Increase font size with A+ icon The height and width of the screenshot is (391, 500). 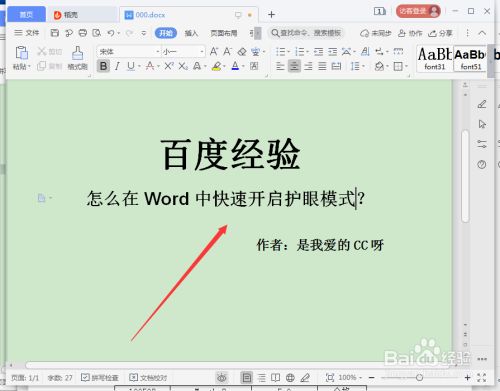coord(214,51)
